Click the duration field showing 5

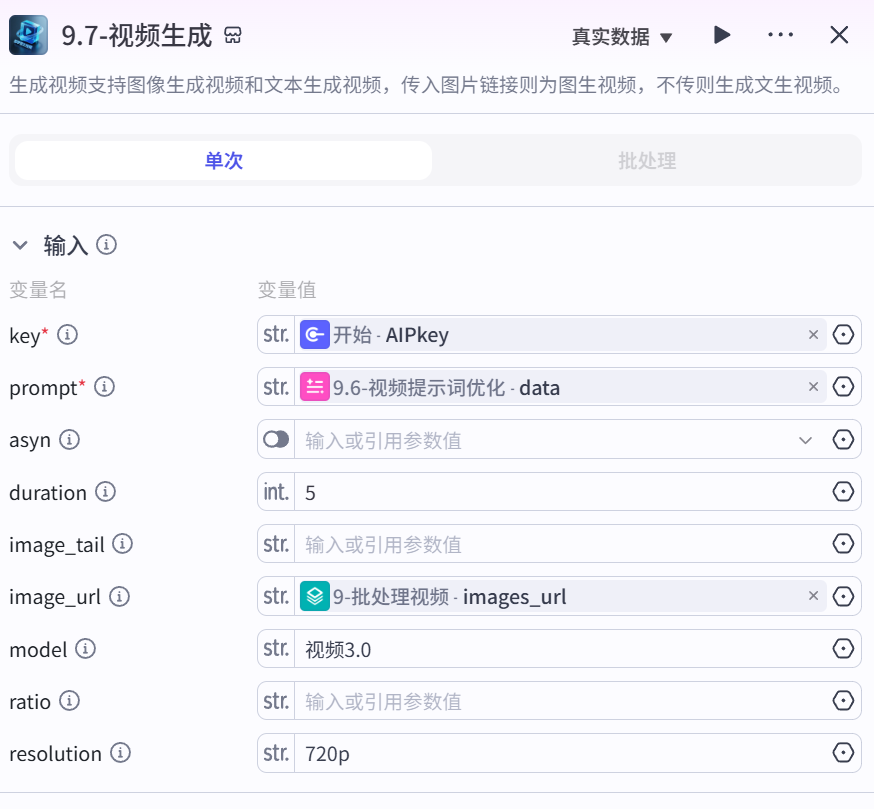click(x=560, y=492)
